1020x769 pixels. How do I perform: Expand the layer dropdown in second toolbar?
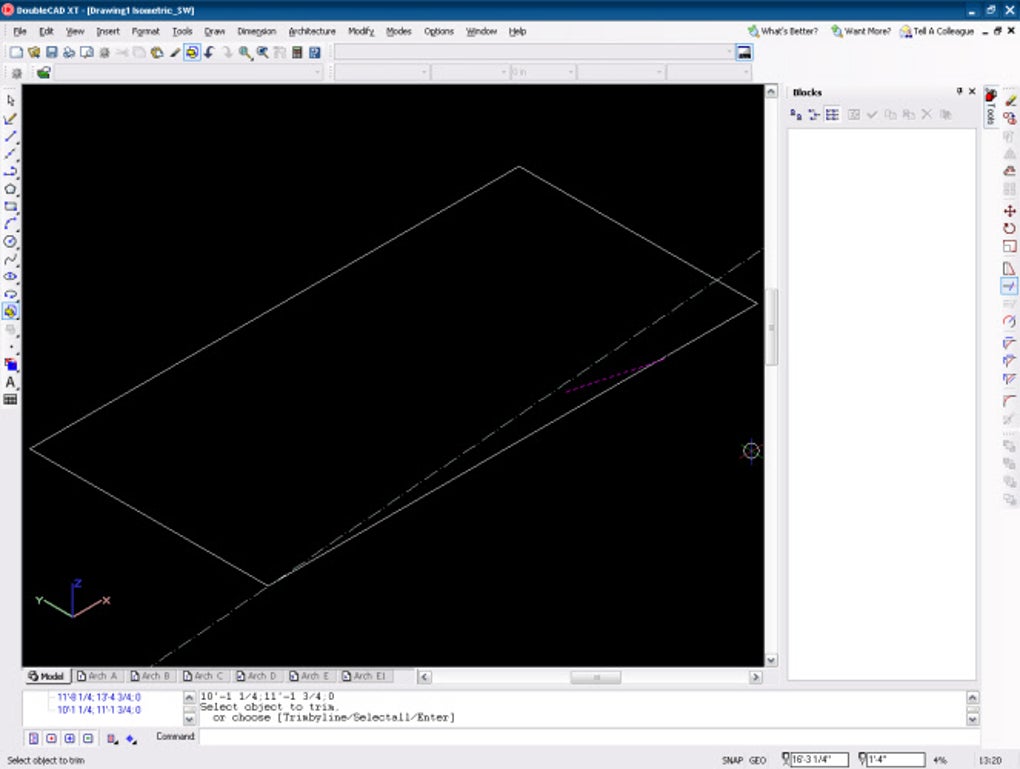[188, 72]
